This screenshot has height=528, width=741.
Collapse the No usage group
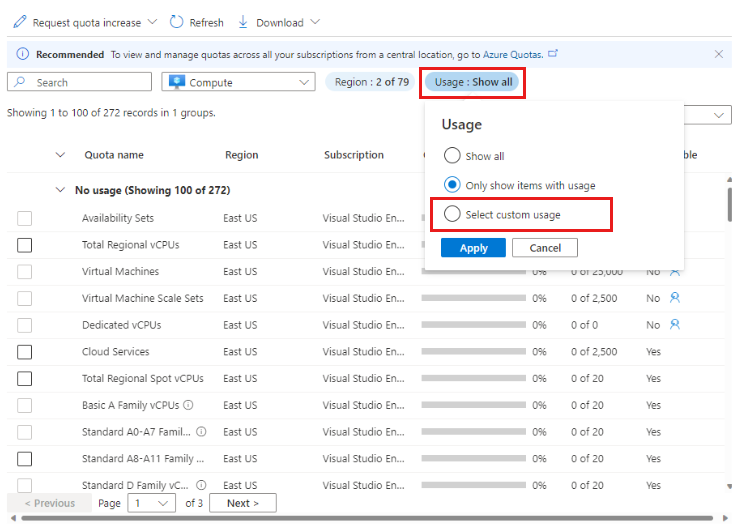[x=61, y=190]
